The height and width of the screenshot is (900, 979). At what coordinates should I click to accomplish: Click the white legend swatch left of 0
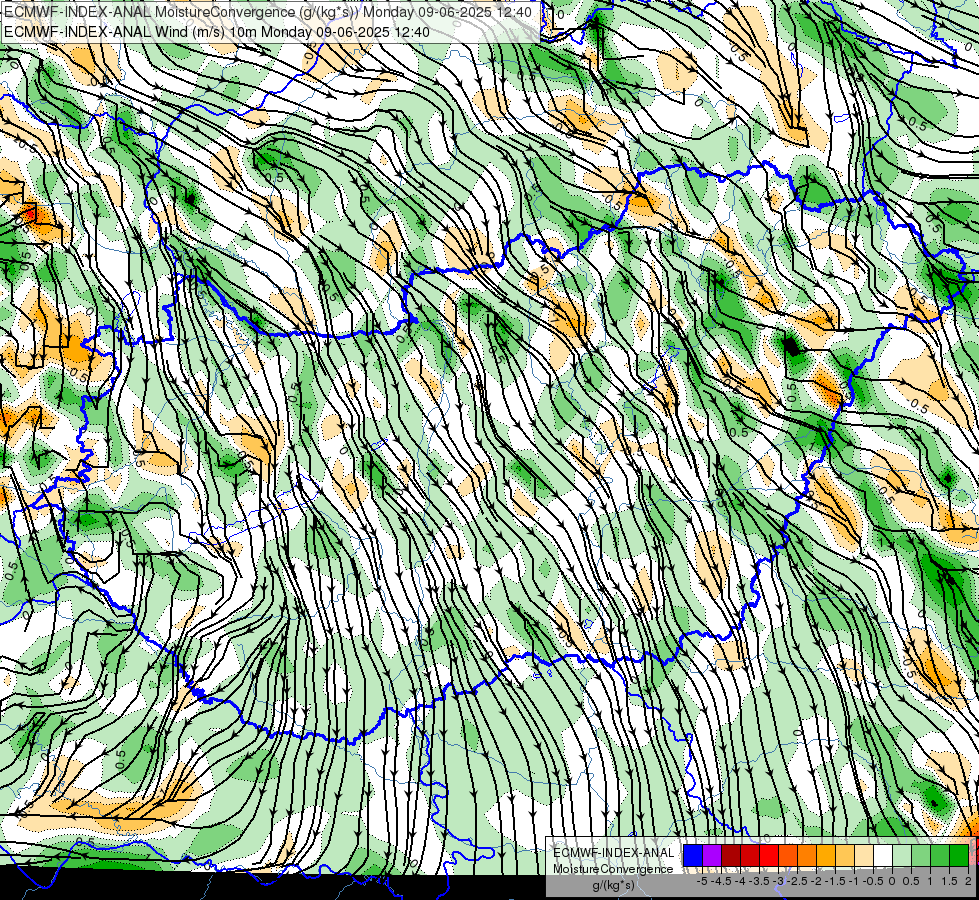(x=883, y=855)
